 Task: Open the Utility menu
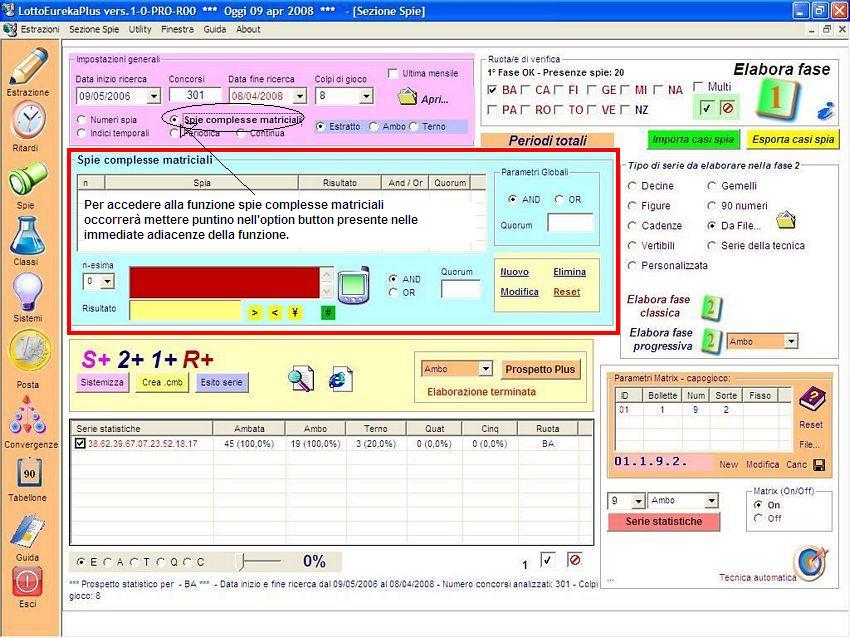pyautogui.click(x=140, y=29)
